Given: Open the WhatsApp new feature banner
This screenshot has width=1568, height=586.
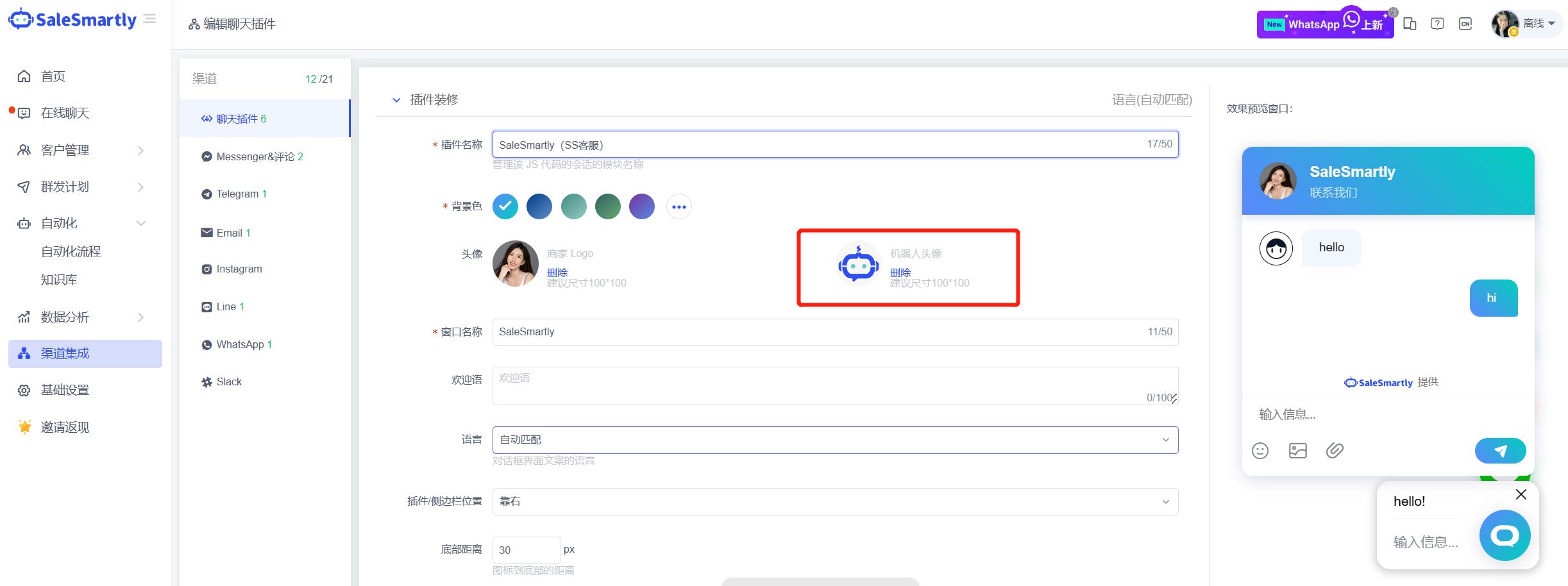Looking at the screenshot, I should [x=1324, y=24].
